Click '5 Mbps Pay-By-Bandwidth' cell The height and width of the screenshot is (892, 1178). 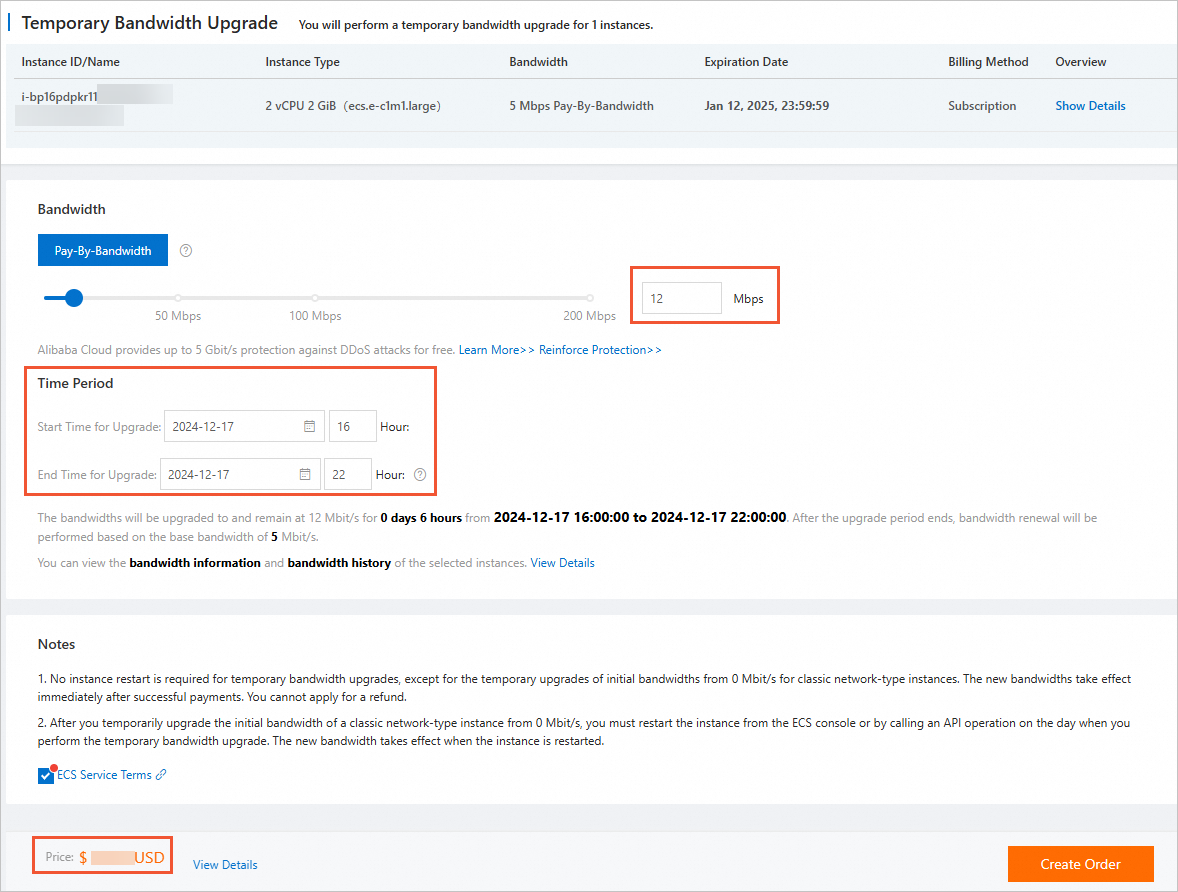(x=581, y=106)
